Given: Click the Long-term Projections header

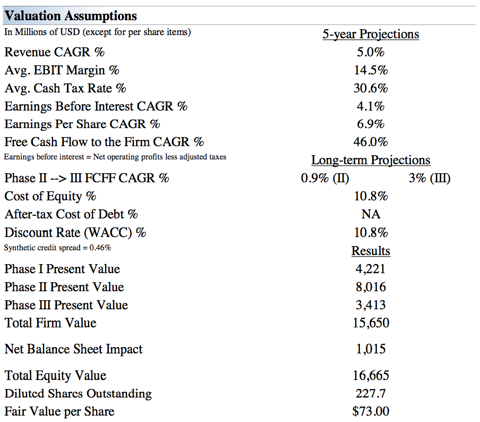Looking at the screenshot, I should [x=371, y=160].
